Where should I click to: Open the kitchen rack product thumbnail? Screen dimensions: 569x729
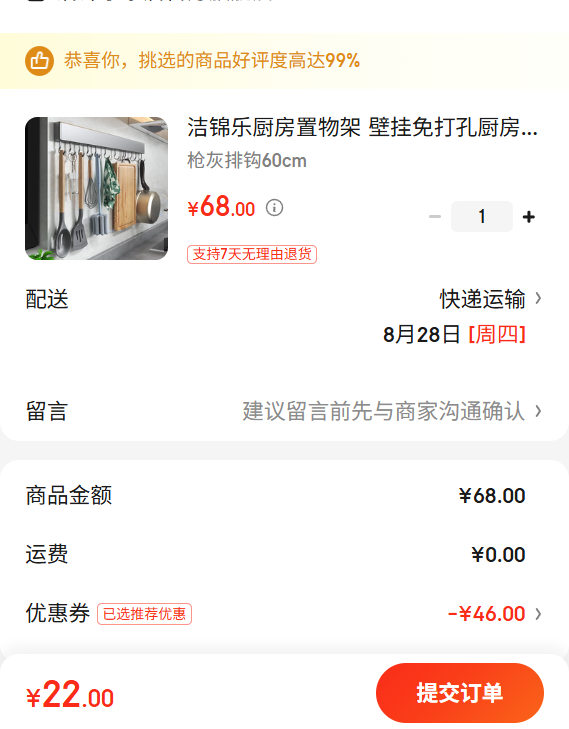coord(96,188)
